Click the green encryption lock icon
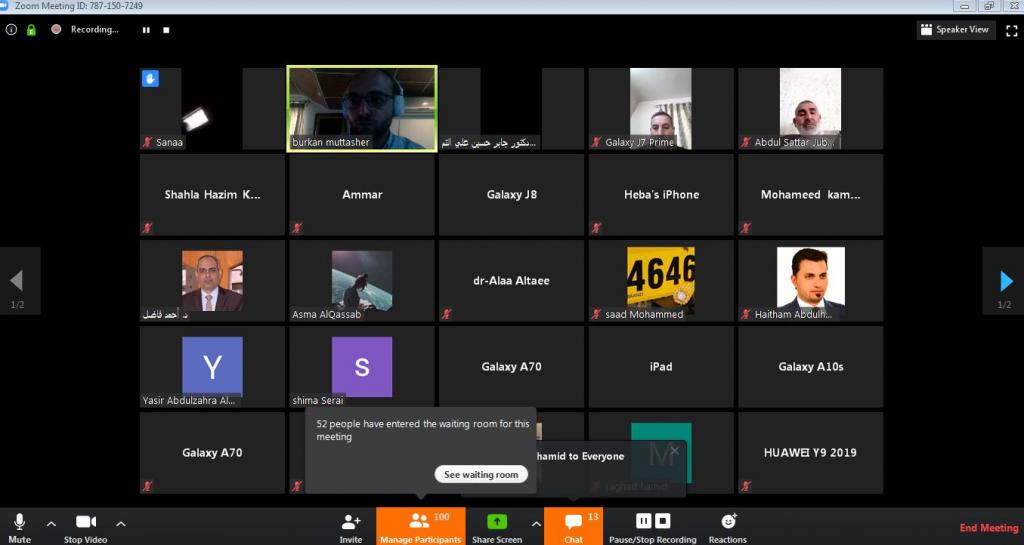The image size is (1024, 545). pyautogui.click(x=31, y=30)
